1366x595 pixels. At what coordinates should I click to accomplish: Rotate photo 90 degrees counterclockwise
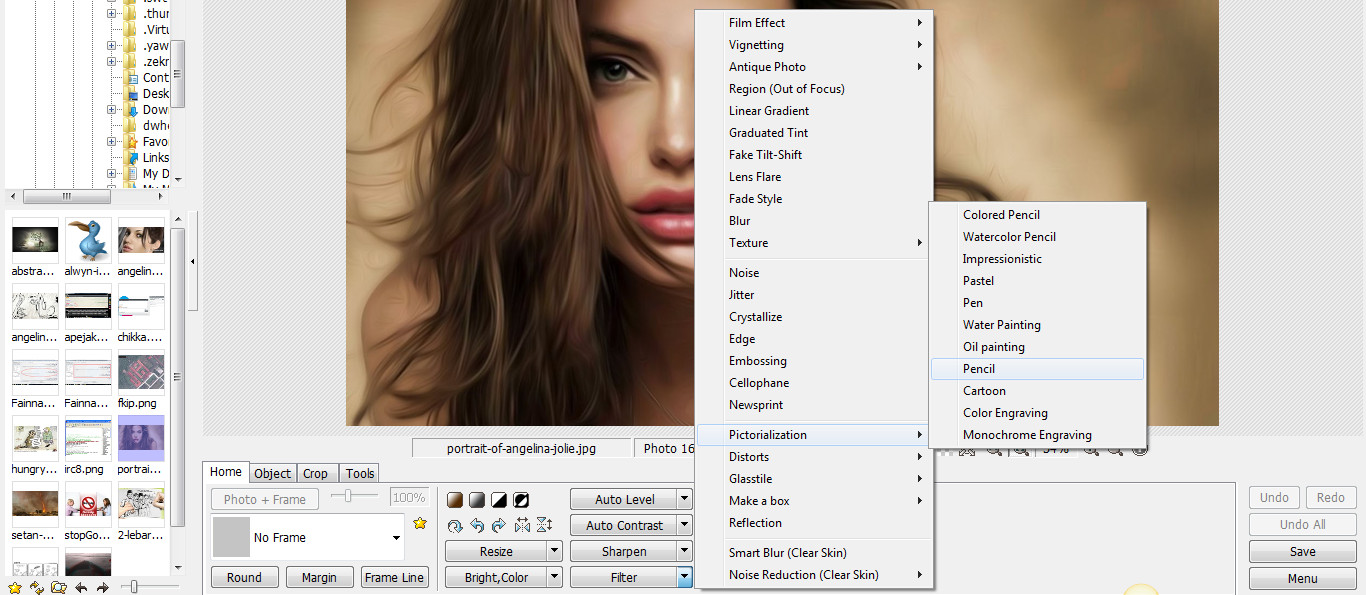click(476, 525)
